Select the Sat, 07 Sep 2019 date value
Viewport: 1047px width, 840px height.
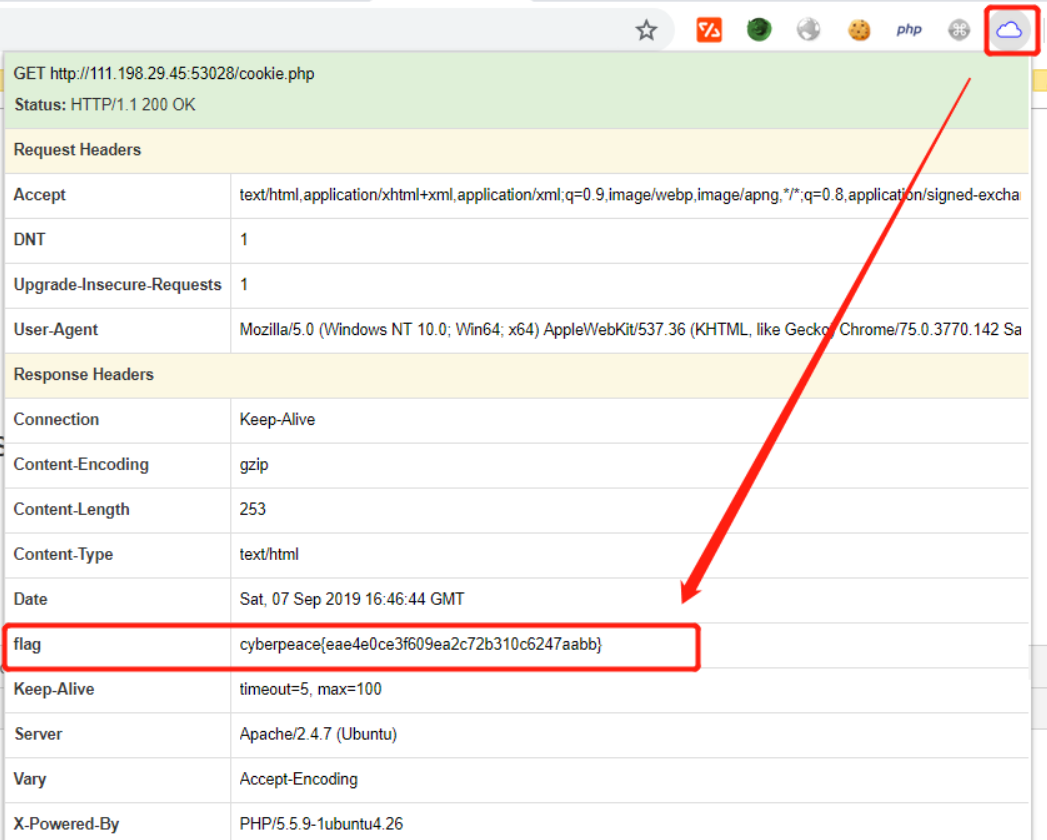[x=352, y=599]
